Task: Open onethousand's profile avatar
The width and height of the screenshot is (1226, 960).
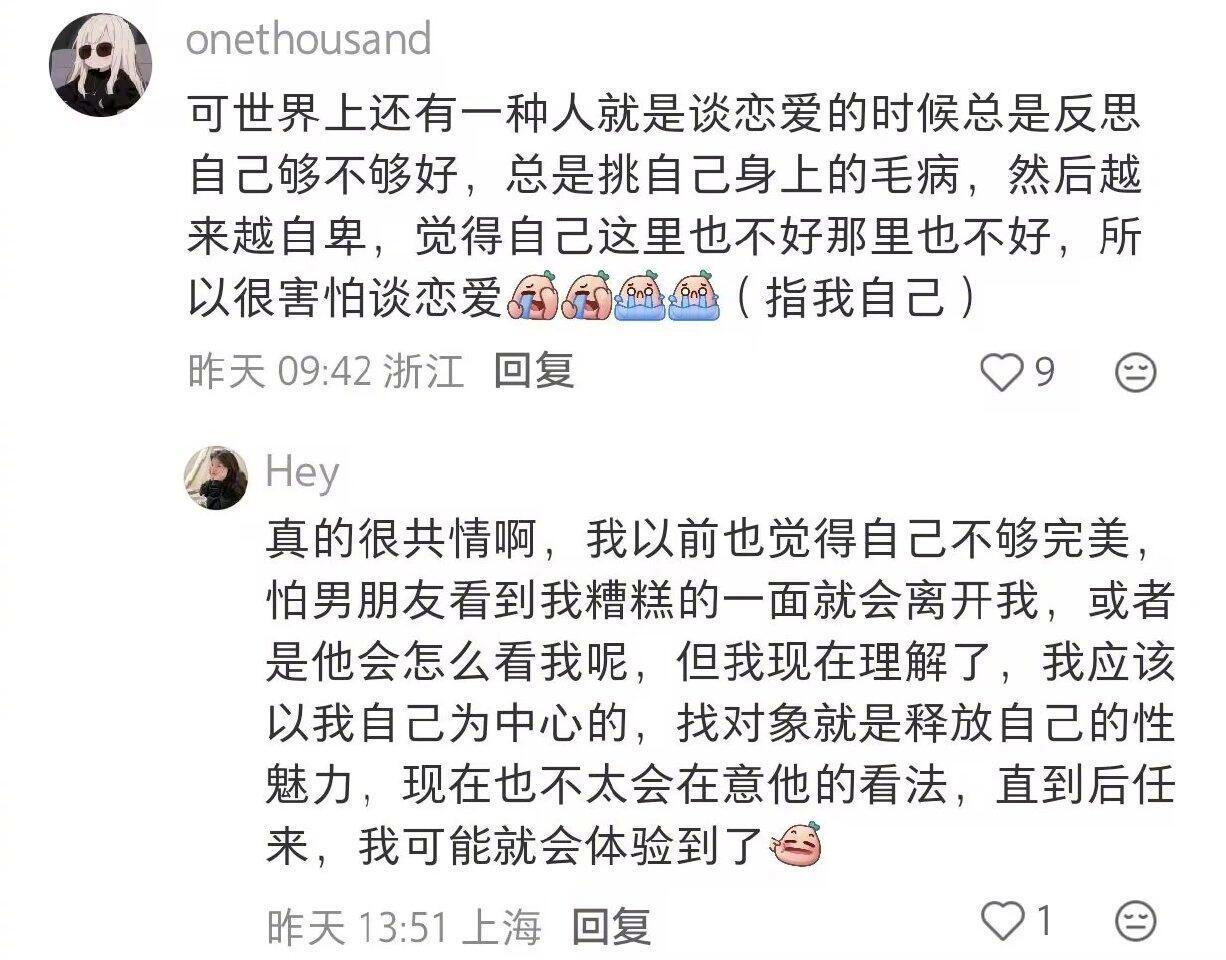Action: point(100,65)
